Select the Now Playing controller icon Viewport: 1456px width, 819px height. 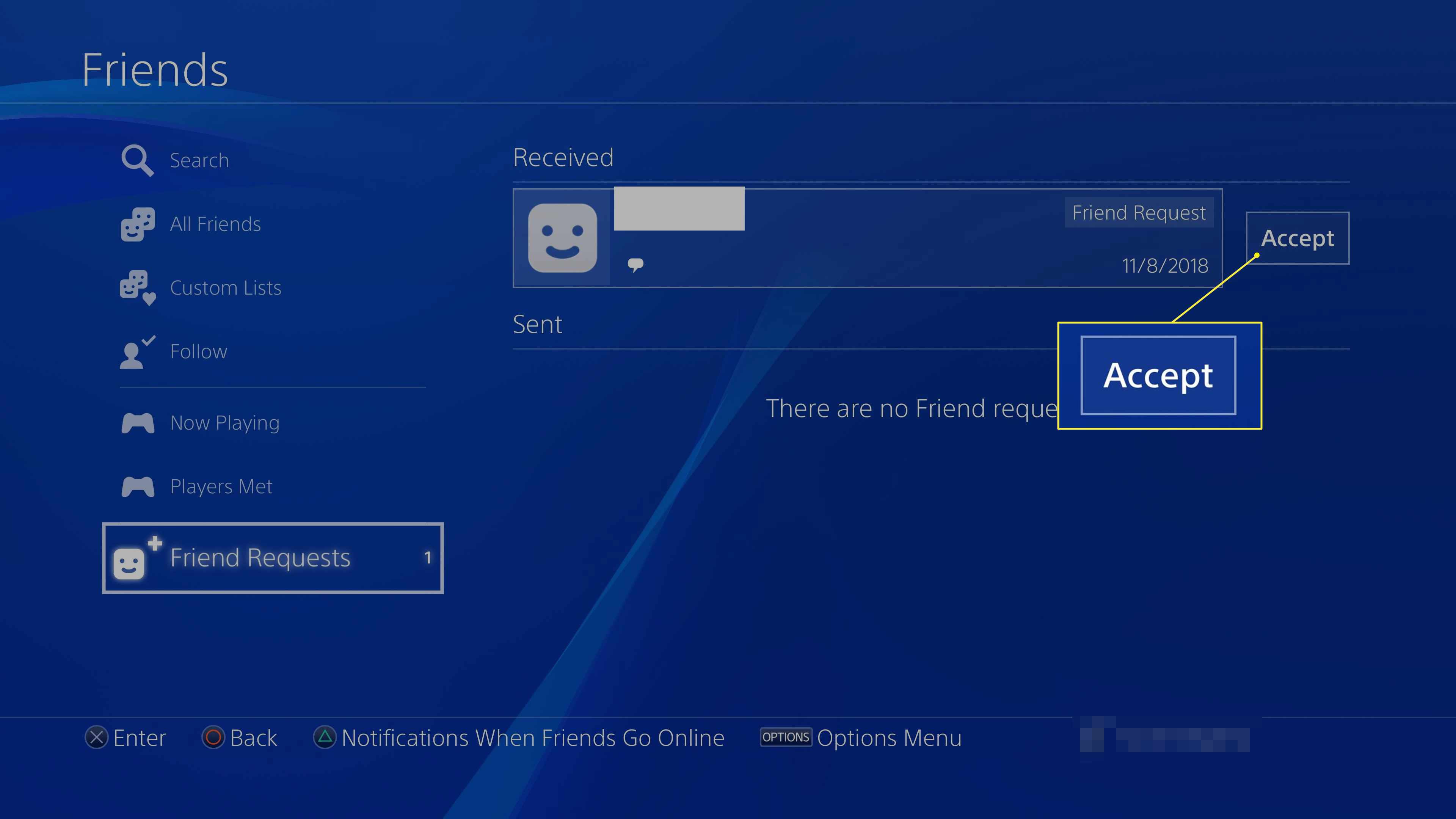coord(138,422)
